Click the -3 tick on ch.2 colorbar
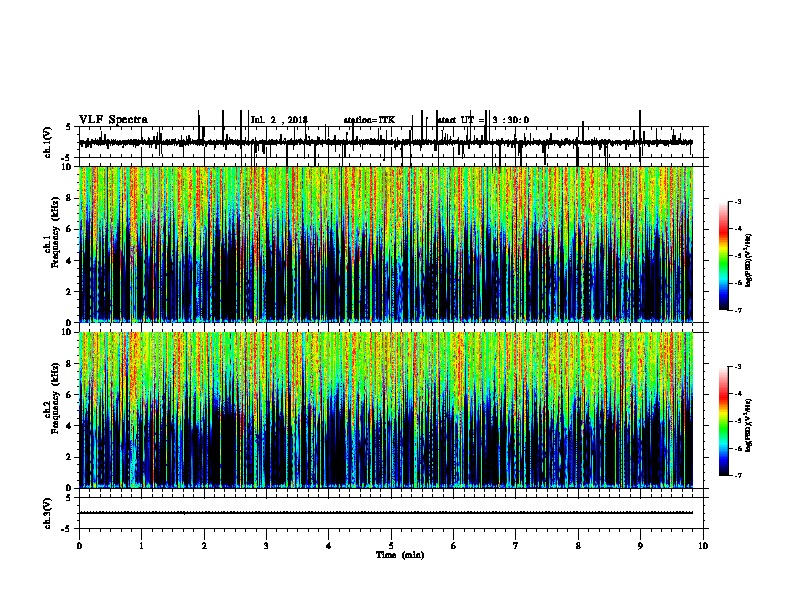This screenshot has height=612, width=792. click(x=737, y=367)
